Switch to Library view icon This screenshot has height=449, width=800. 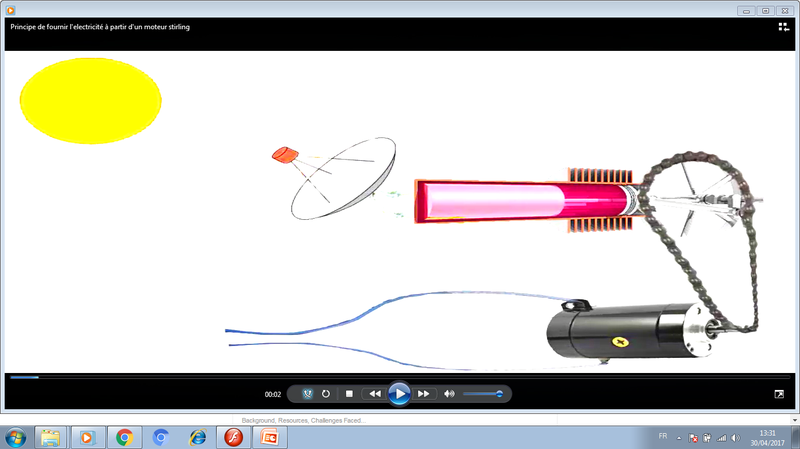783,27
